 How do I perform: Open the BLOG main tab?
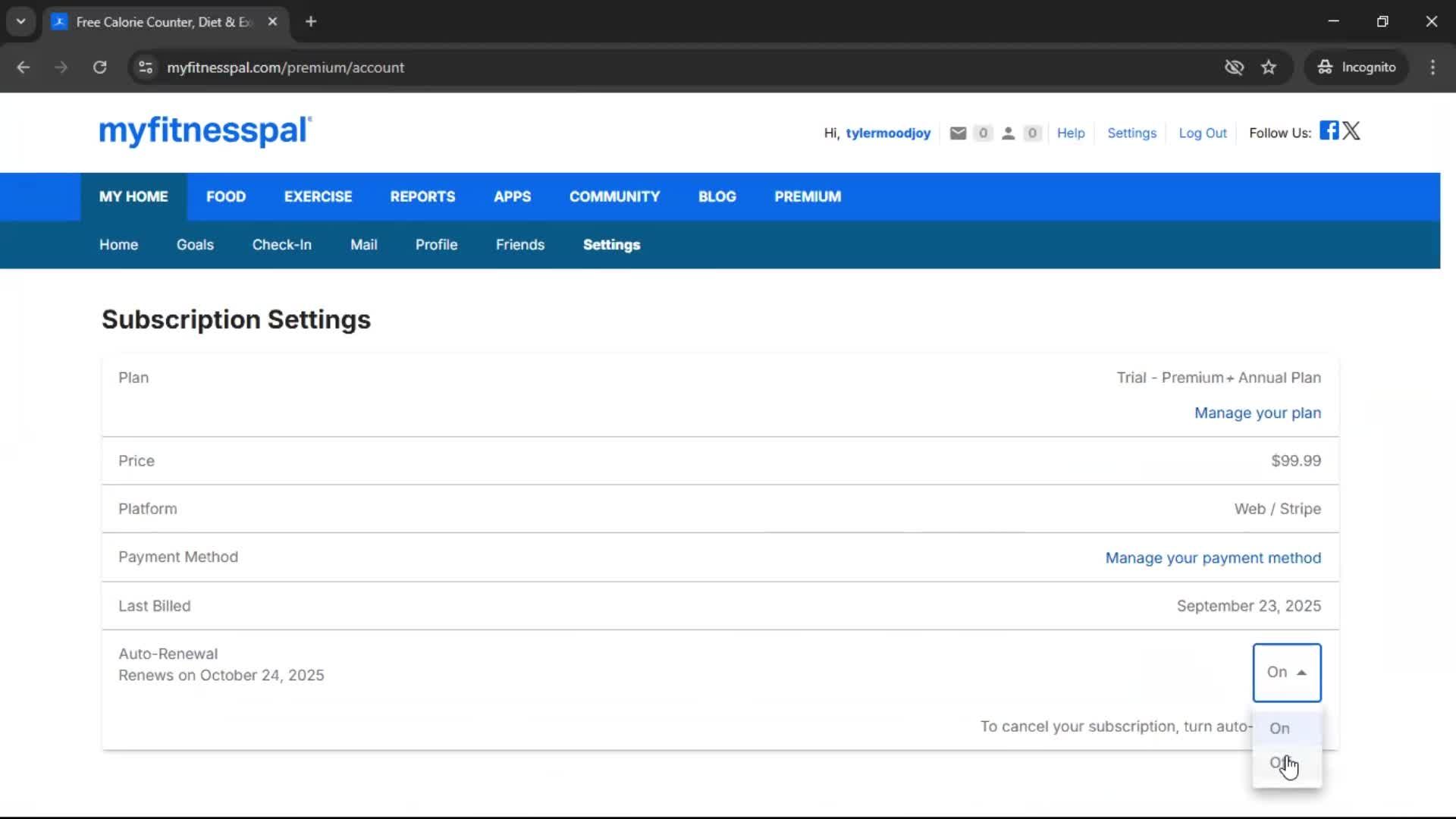717,196
